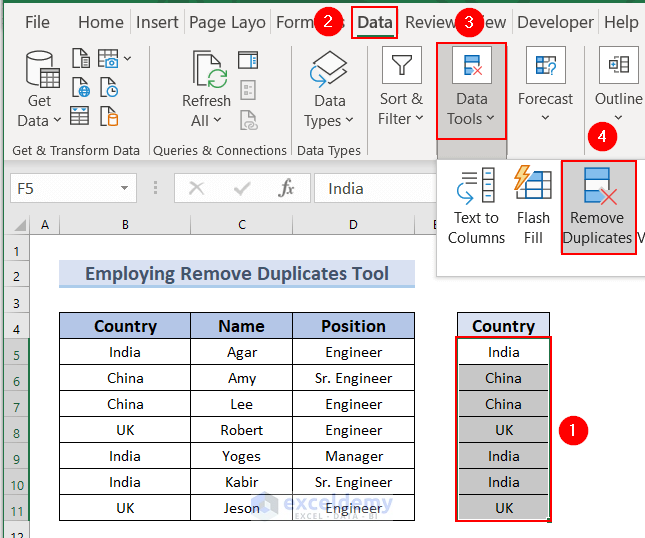Click cell containing Robert
The width and height of the screenshot is (645, 538).
click(x=241, y=430)
